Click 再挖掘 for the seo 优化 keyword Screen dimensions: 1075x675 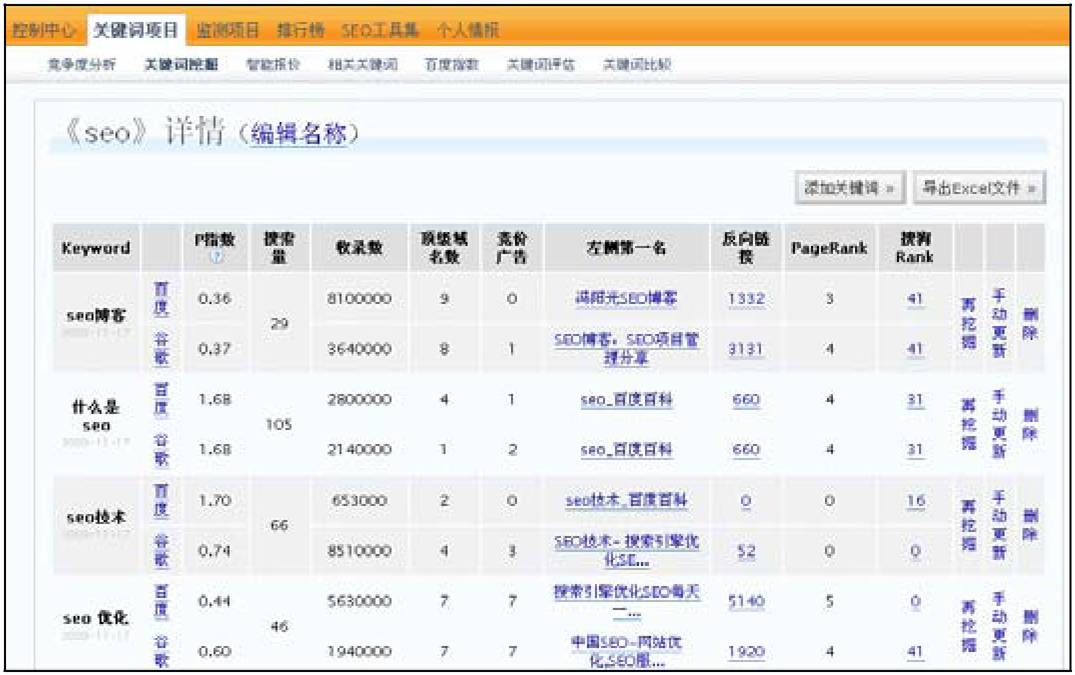[968, 626]
